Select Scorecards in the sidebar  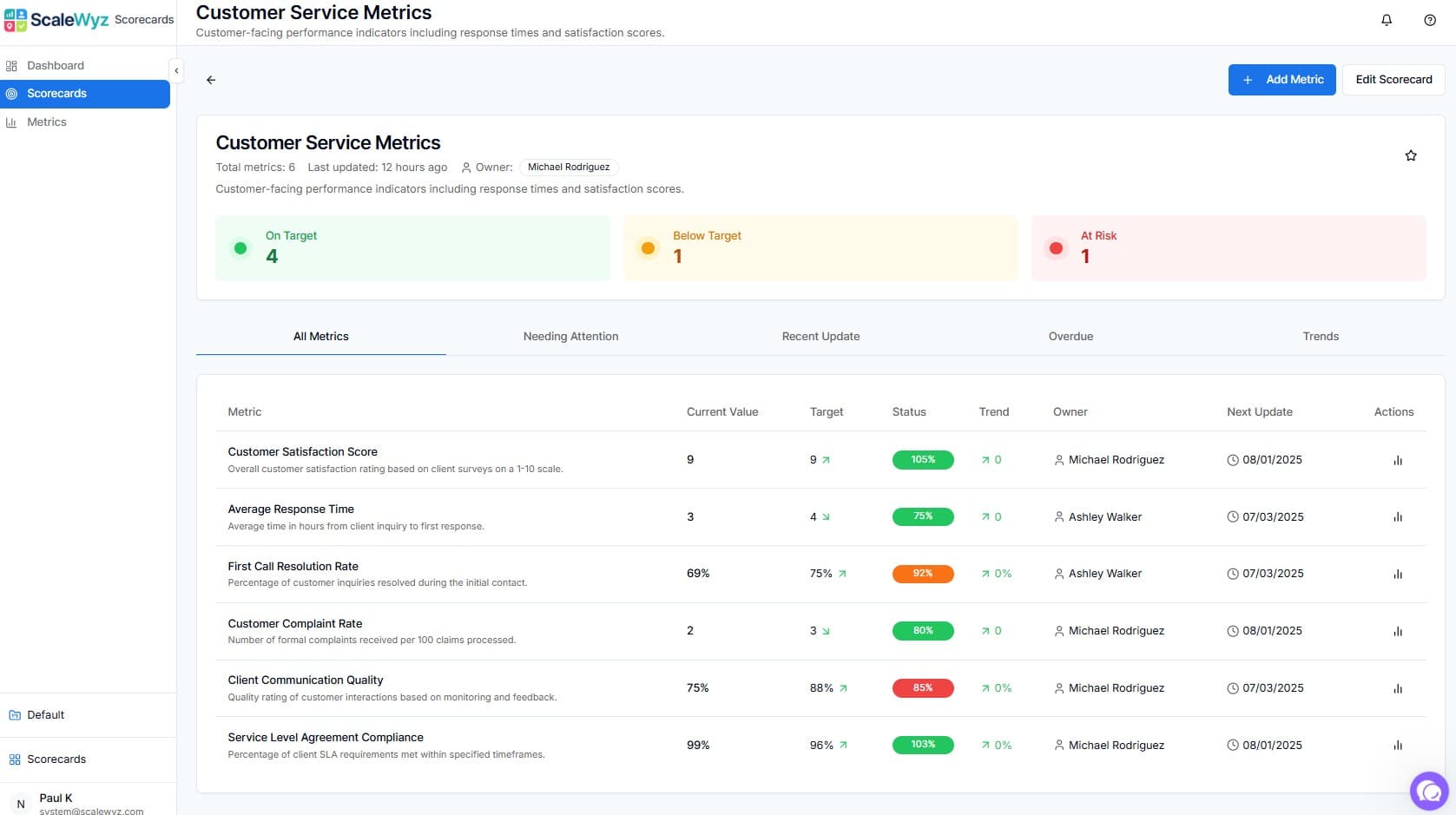[57, 93]
